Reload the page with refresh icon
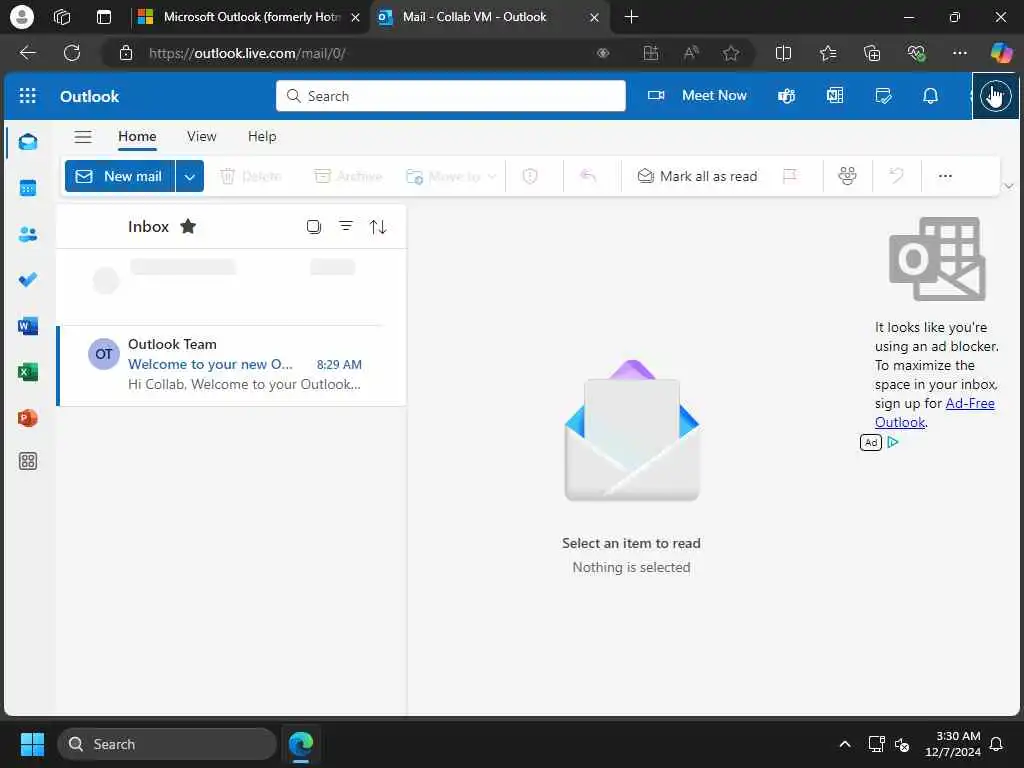 [x=72, y=53]
